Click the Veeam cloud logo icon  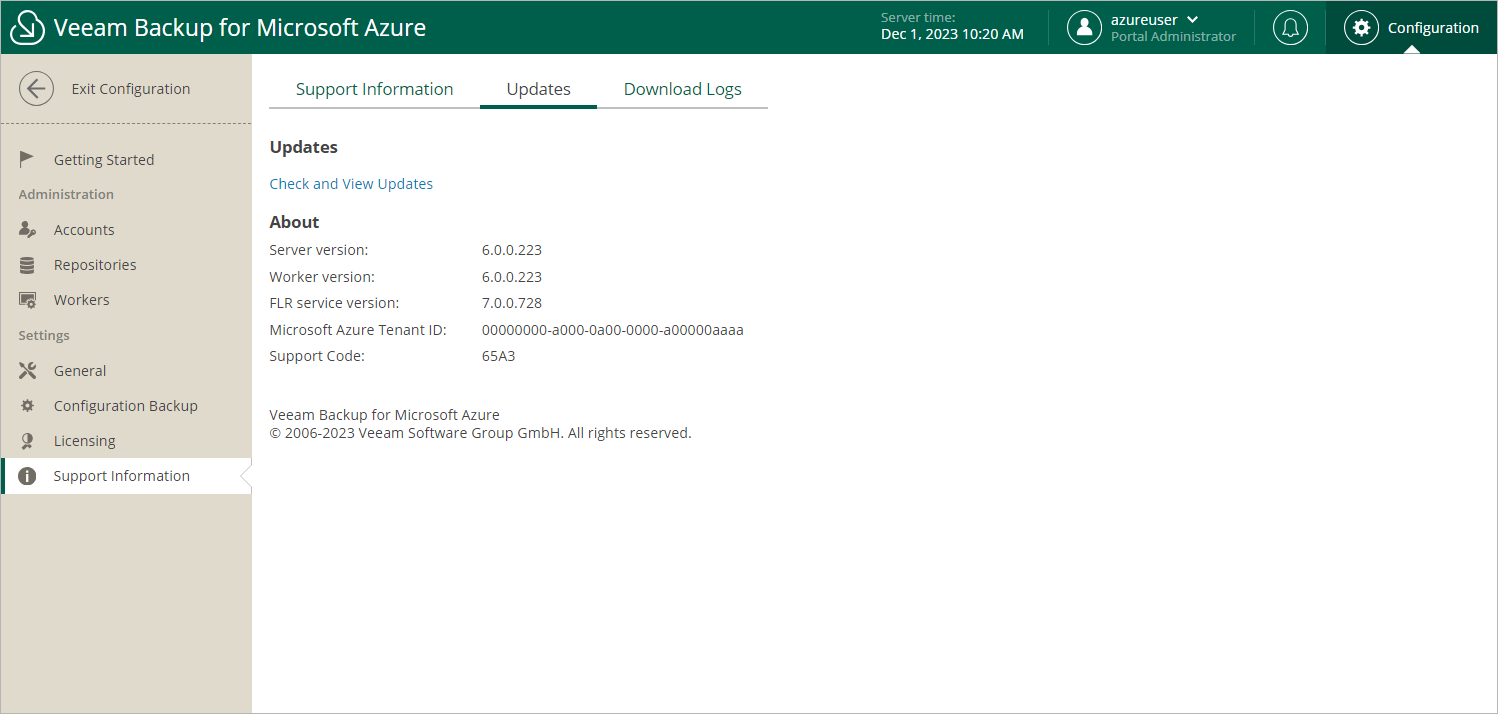coord(27,28)
